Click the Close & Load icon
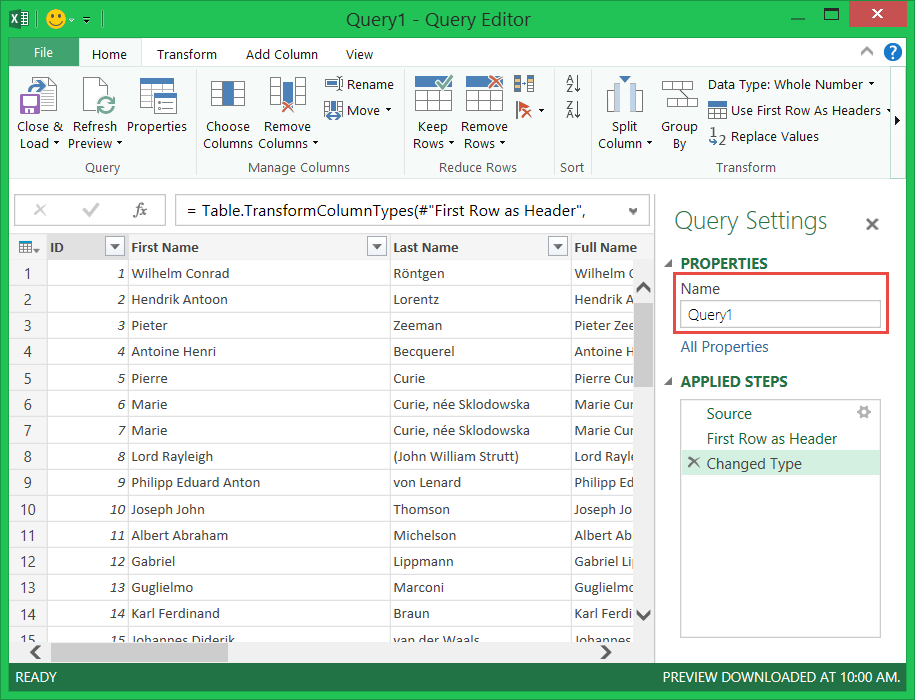The height and width of the screenshot is (700, 915). [x=38, y=97]
